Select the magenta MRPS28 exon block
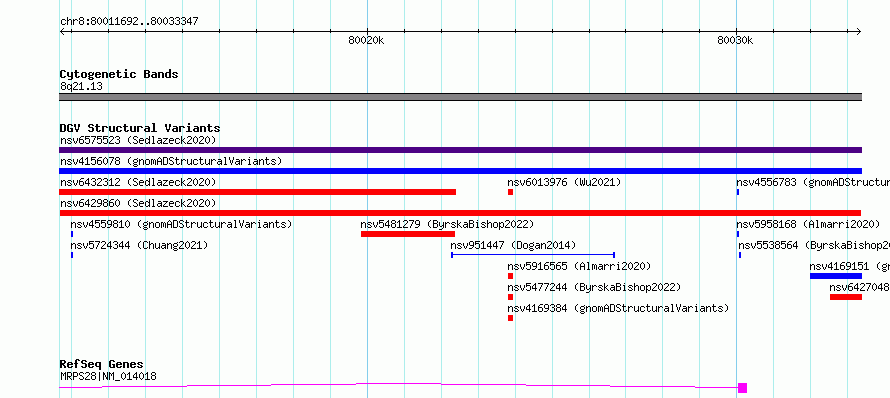890x398 pixels. coord(742,388)
